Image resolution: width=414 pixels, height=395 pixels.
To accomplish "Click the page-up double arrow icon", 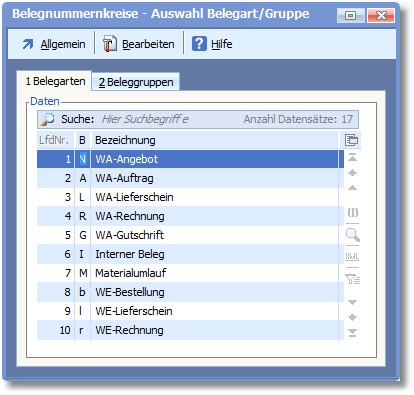I will (352, 173).
